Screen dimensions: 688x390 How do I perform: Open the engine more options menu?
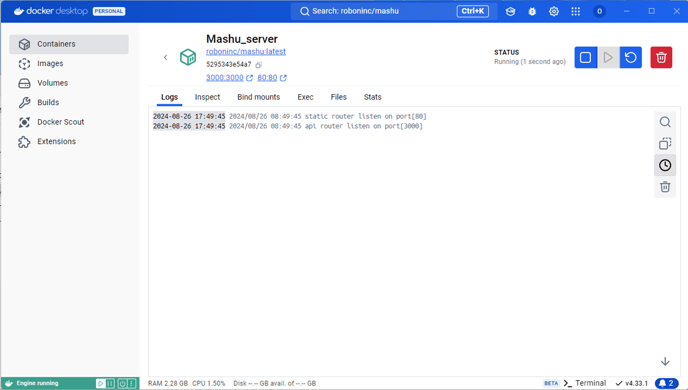click(x=131, y=383)
